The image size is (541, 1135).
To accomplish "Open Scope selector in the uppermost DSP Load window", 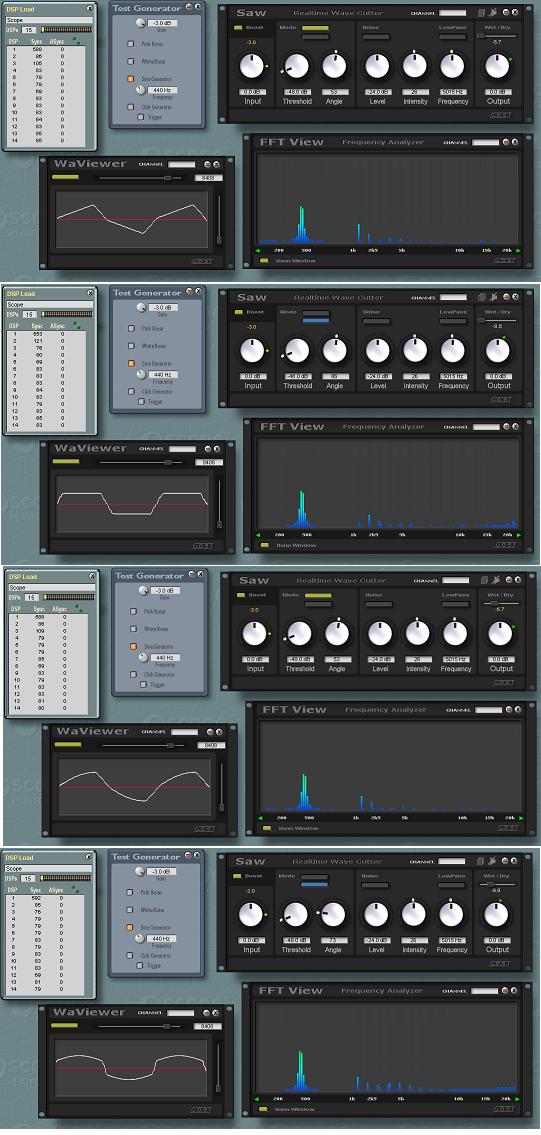I will click(49, 21).
